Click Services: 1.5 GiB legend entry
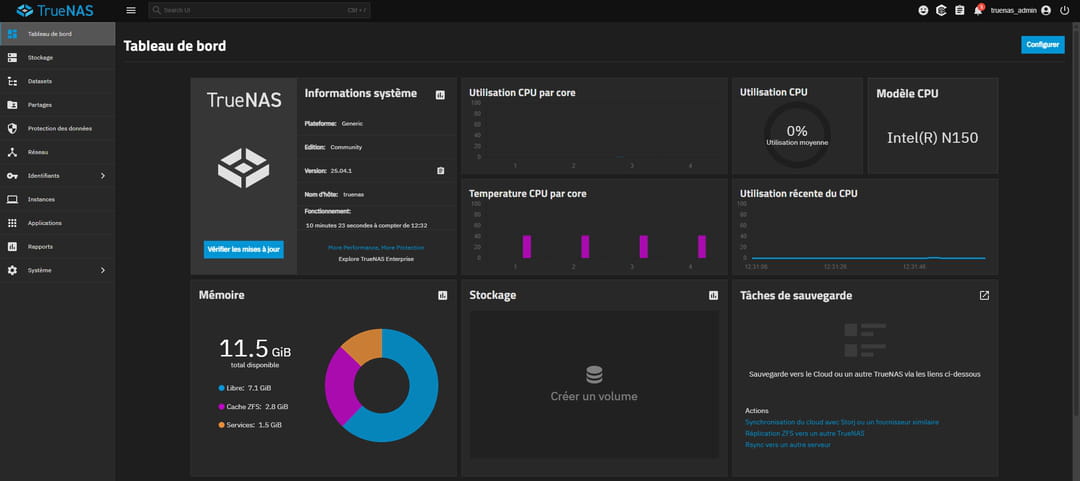1080x481 pixels. (250, 425)
